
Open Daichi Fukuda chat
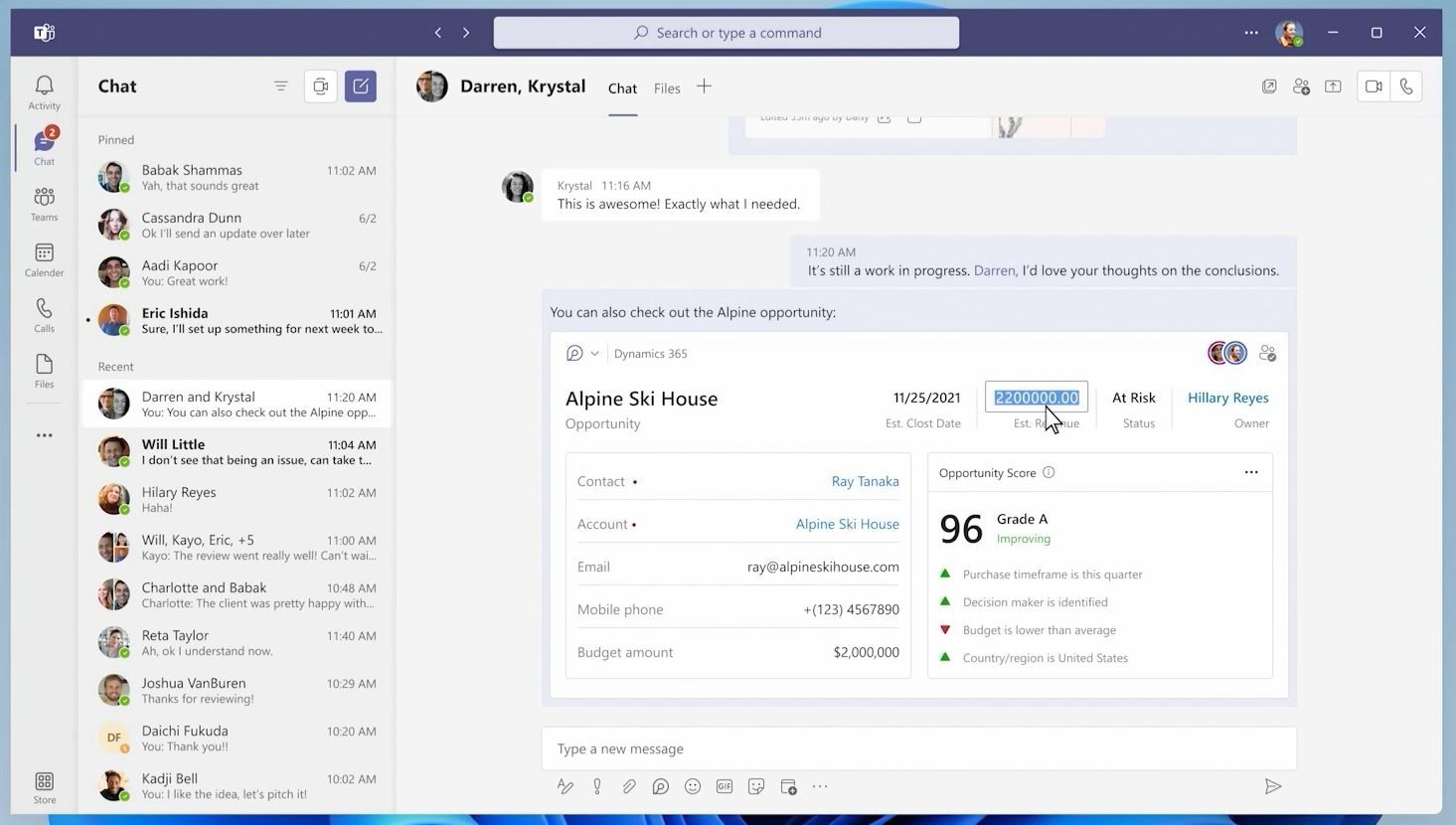coord(237,738)
